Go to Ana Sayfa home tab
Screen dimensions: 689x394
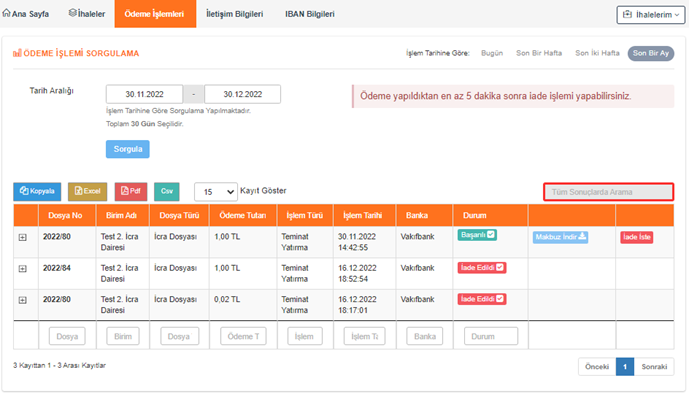pos(25,14)
